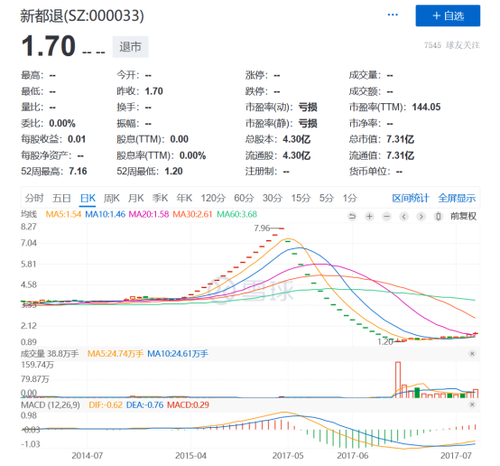
Task: Click the DIF:-0.62 value
Action: click(x=105, y=405)
